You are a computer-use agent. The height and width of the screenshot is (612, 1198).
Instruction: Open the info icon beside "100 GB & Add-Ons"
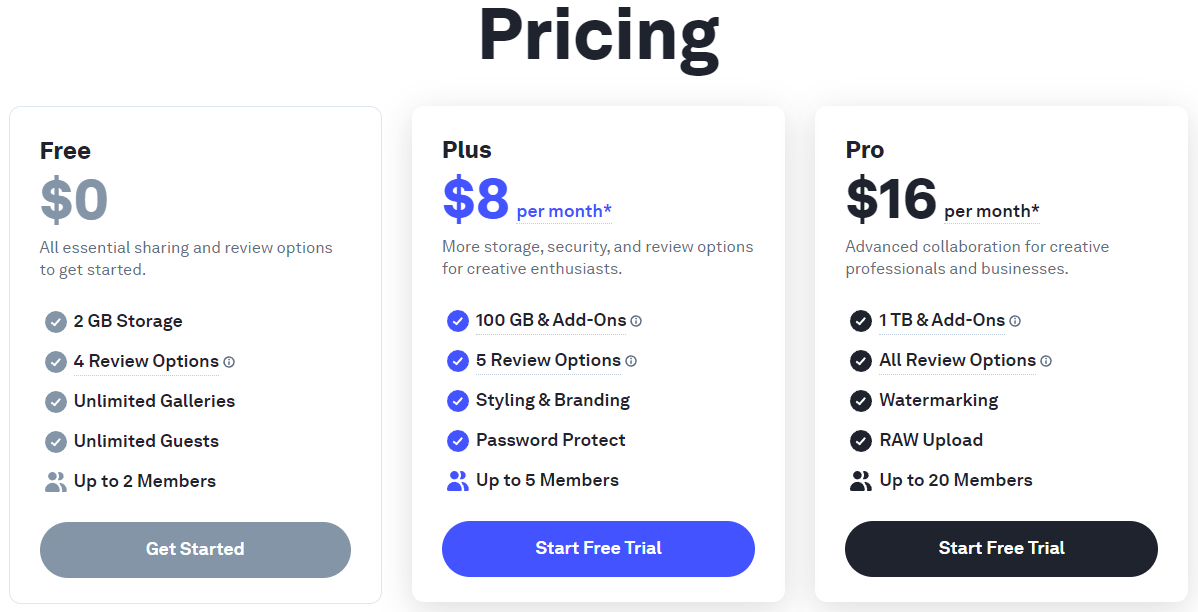tap(637, 321)
